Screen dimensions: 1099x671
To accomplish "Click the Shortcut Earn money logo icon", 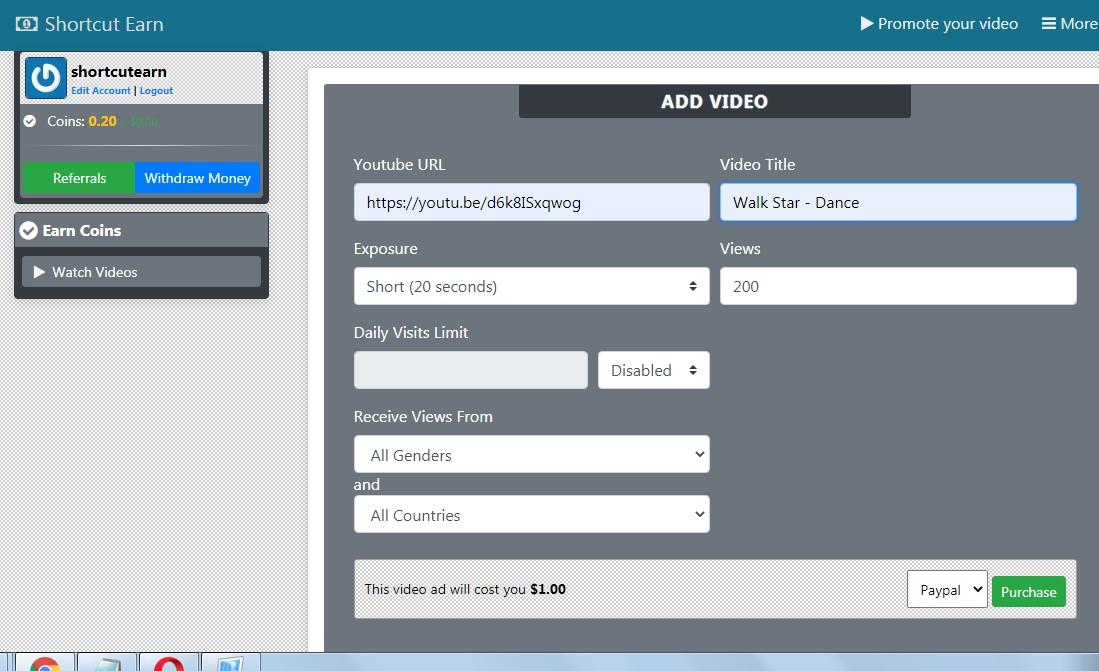I will pos(26,24).
